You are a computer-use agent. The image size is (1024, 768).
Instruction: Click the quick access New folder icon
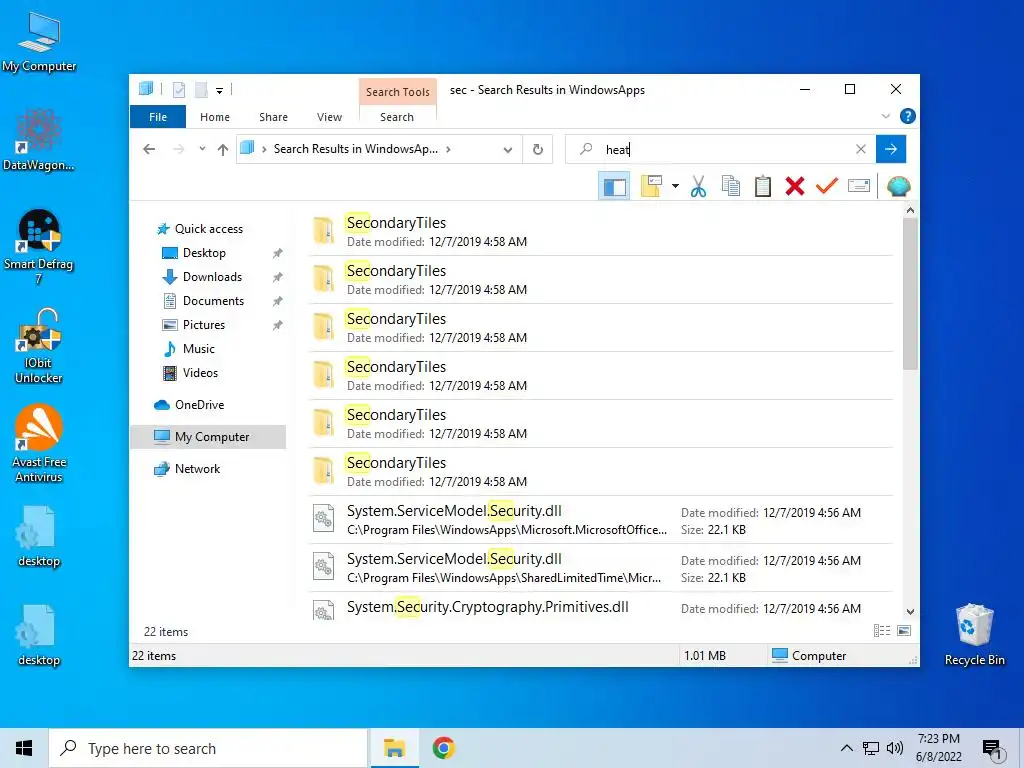[201, 89]
